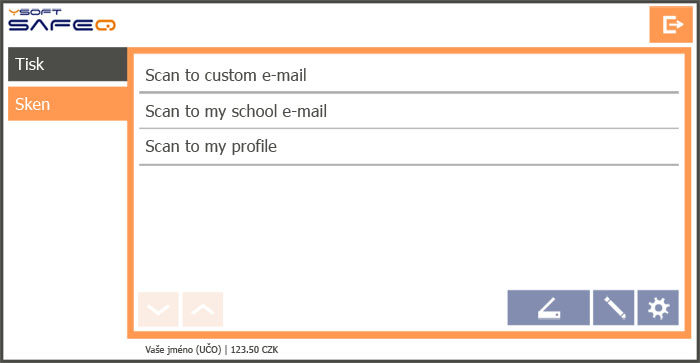The width and height of the screenshot is (700, 363).
Task: Click the up chevron arrow button
Action: [203, 309]
